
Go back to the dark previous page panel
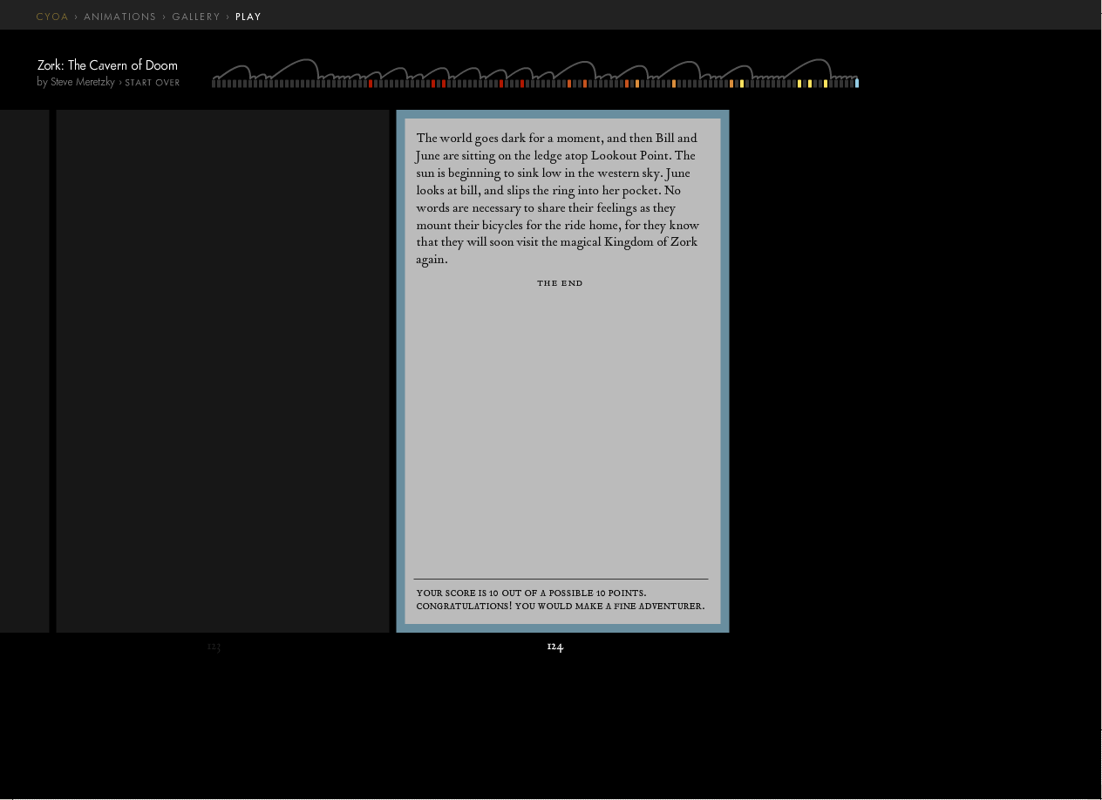[222, 370]
